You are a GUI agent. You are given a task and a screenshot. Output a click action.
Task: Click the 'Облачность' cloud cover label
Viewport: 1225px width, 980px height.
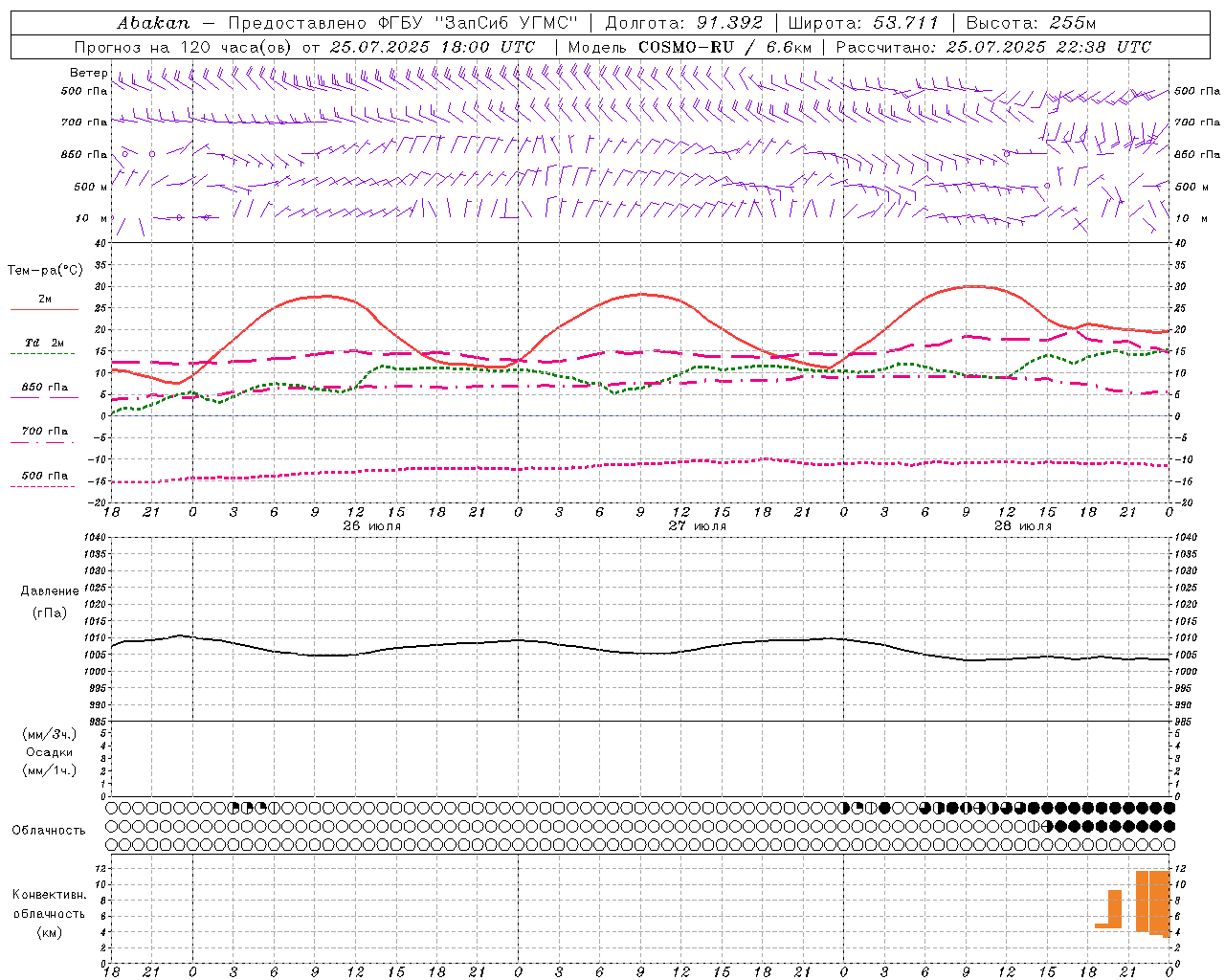pos(49,831)
